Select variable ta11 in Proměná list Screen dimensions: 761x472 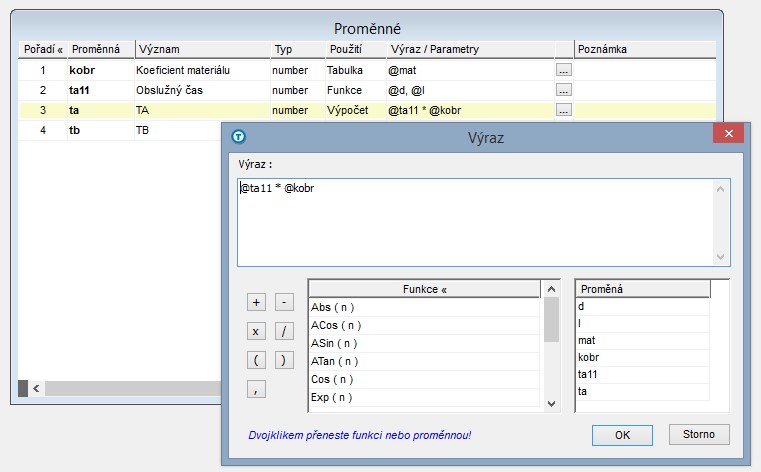pyautogui.click(x=643, y=374)
